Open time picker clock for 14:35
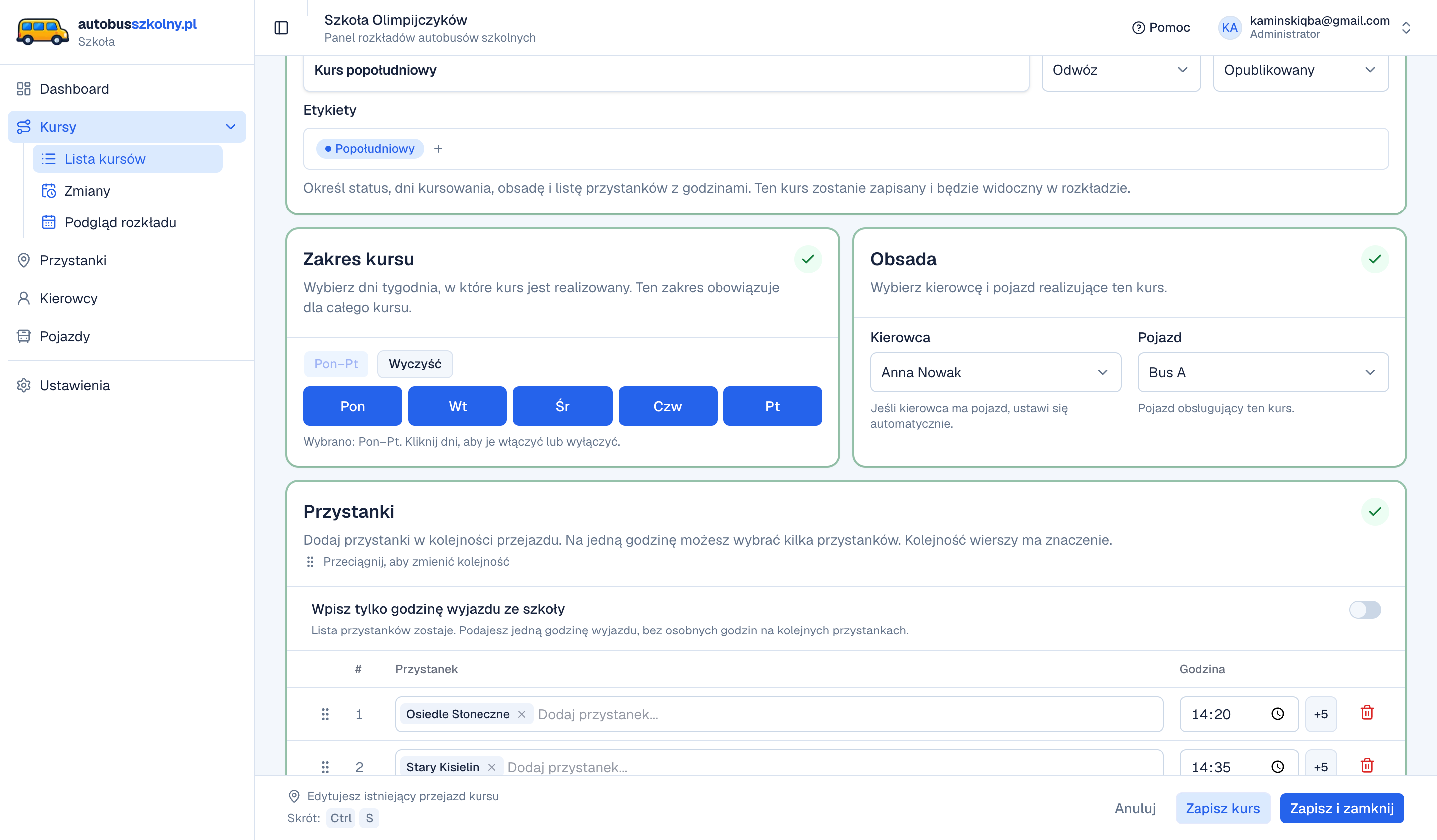Viewport: 1437px width, 840px height. [1277, 767]
